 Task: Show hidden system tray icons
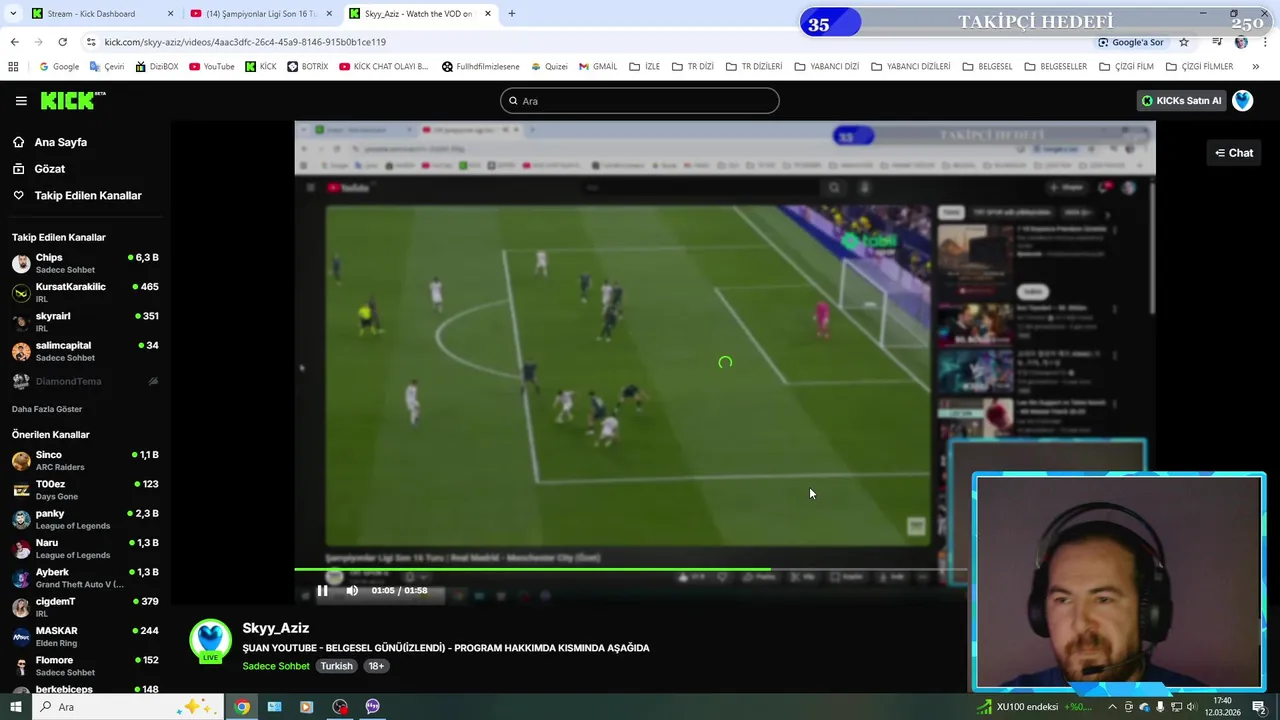point(1110,707)
